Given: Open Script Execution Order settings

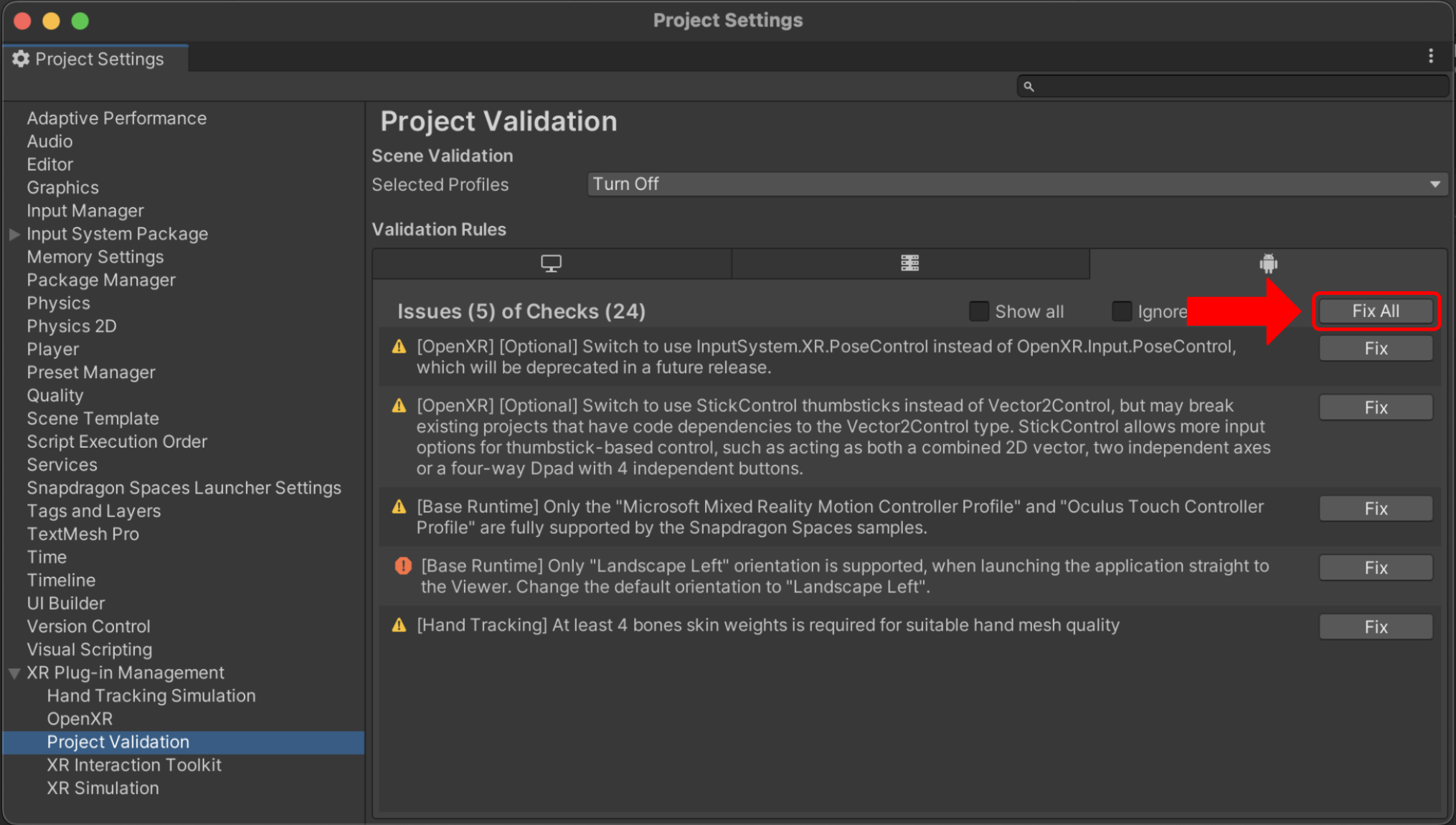Looking at the screenshot, I should click(117, 442).
